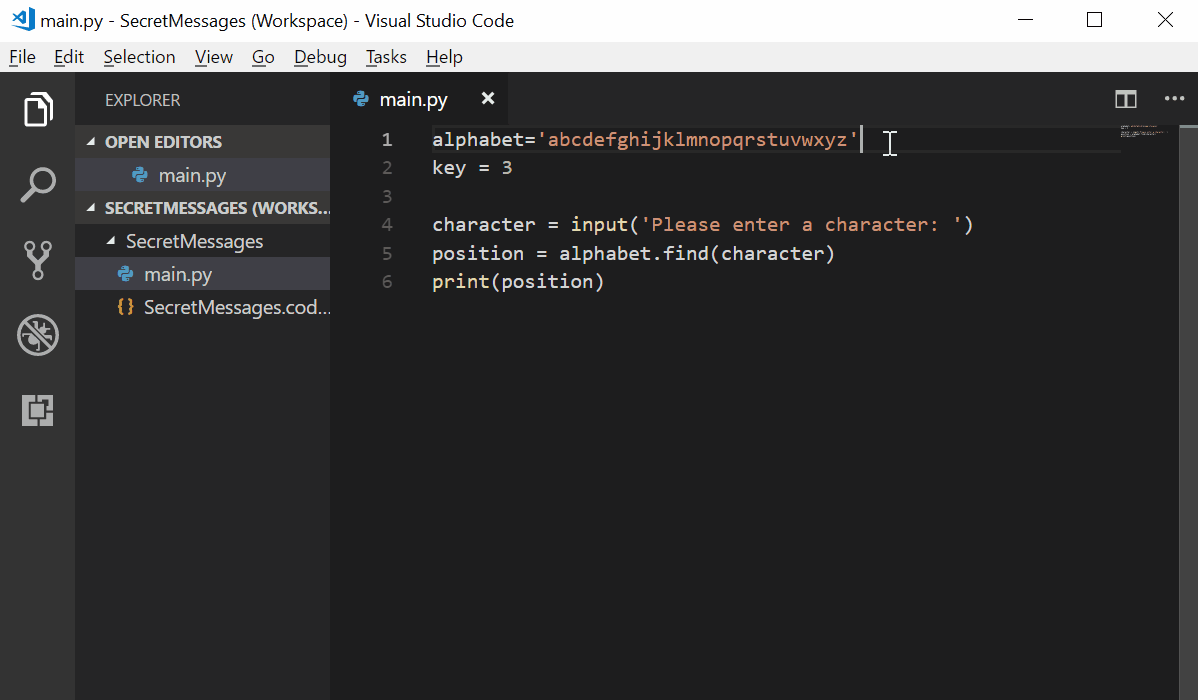The width and height of the screenshot is (1198, 700).
Task: Click the EXPLORER panel title
Action: tap(142, 100)
